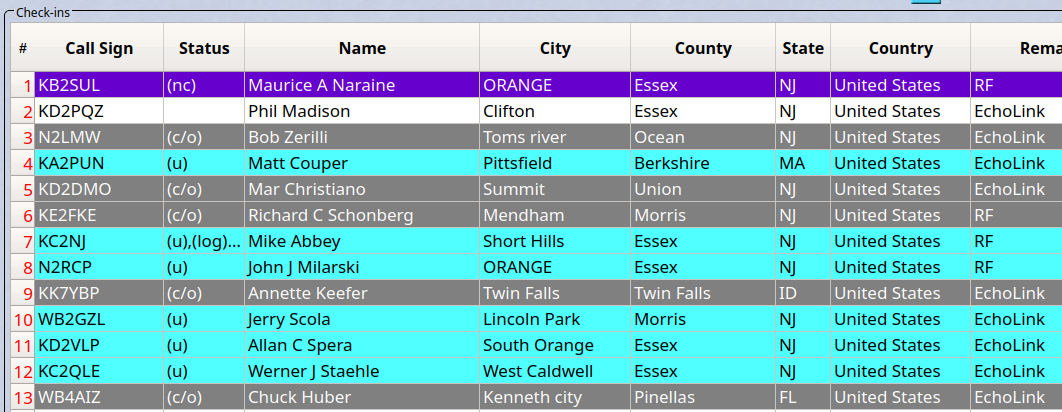Select call sign KK7YBP
Screen dimensions: 1062x412
[99, 293]
